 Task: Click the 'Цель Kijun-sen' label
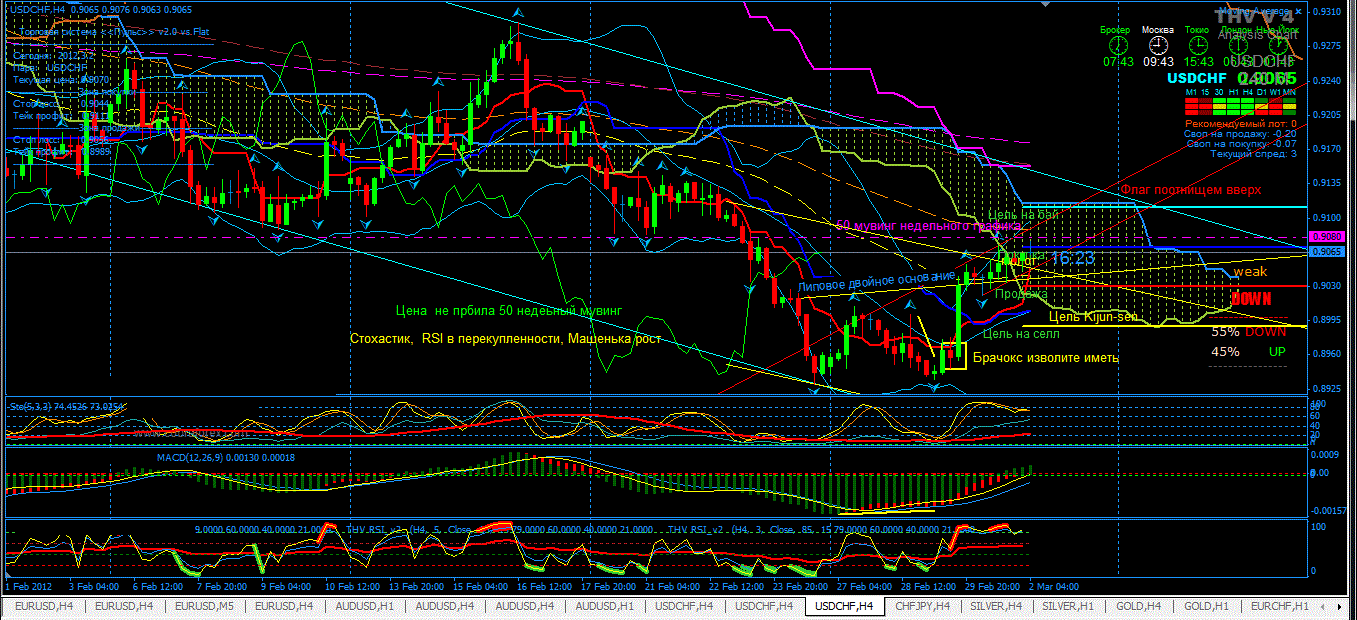[x=1093, y=317]
